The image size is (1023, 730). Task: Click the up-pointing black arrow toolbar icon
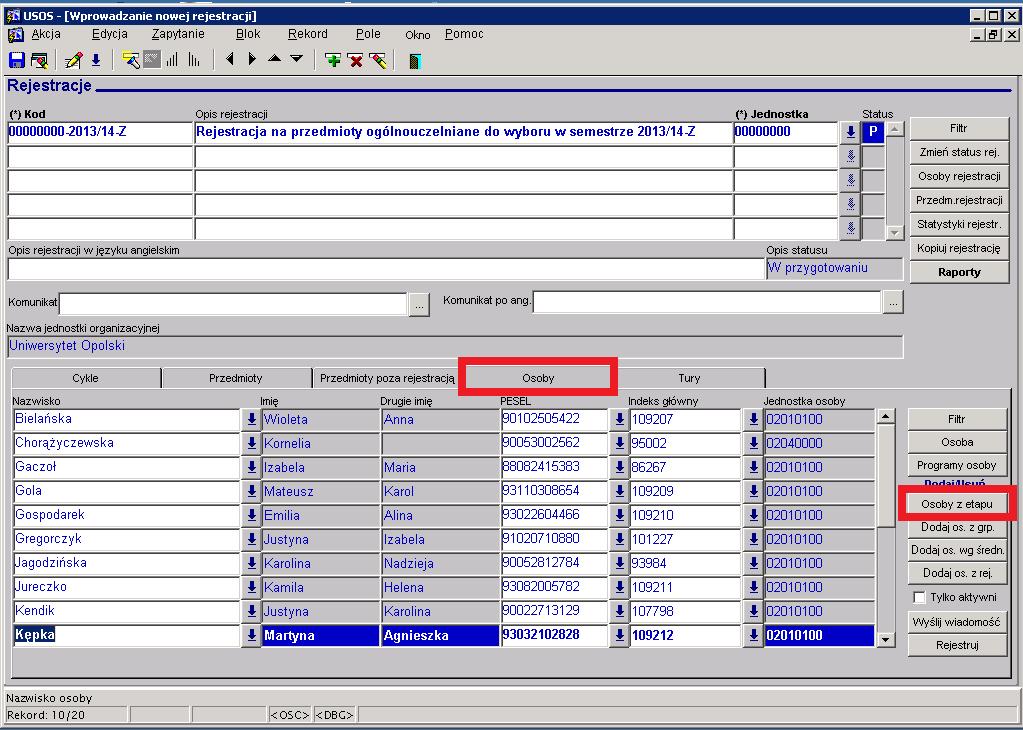click(x=275, y=59)
